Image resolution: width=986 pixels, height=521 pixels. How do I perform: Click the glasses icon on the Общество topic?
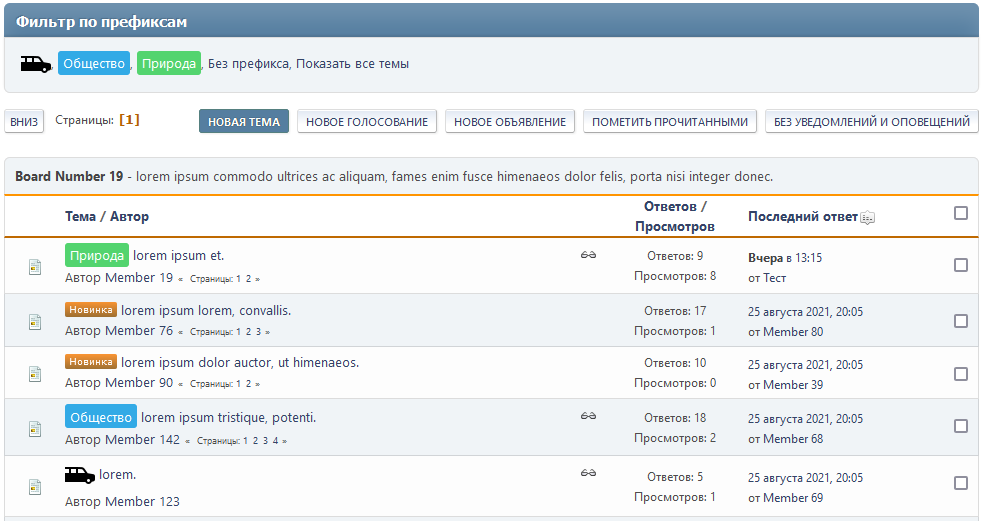[x=588, y=415]
